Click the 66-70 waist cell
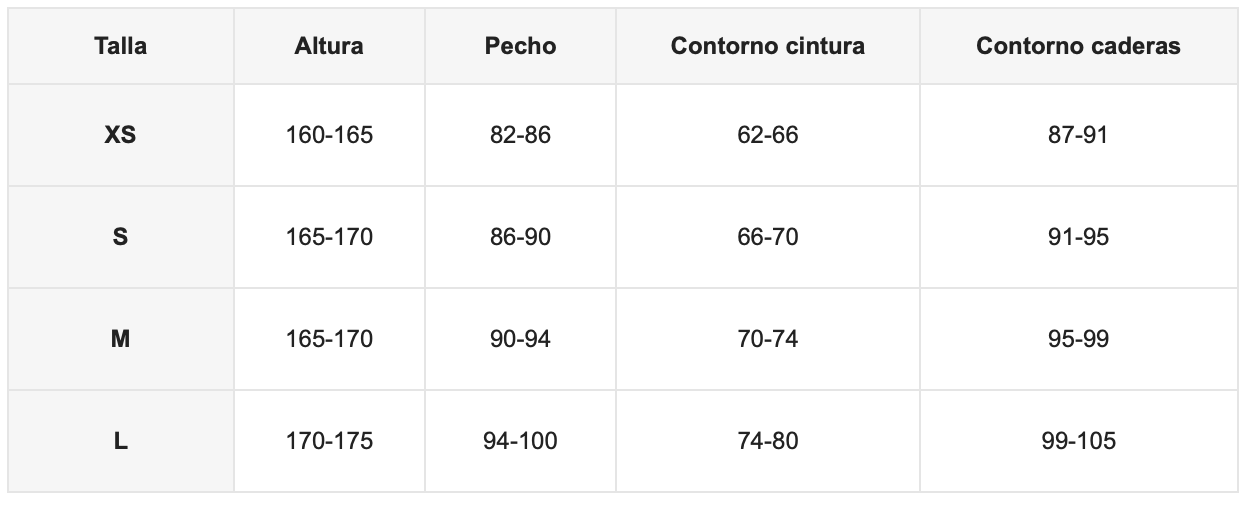The width and height of the screenshot is (1248, 506). (768, 237)
